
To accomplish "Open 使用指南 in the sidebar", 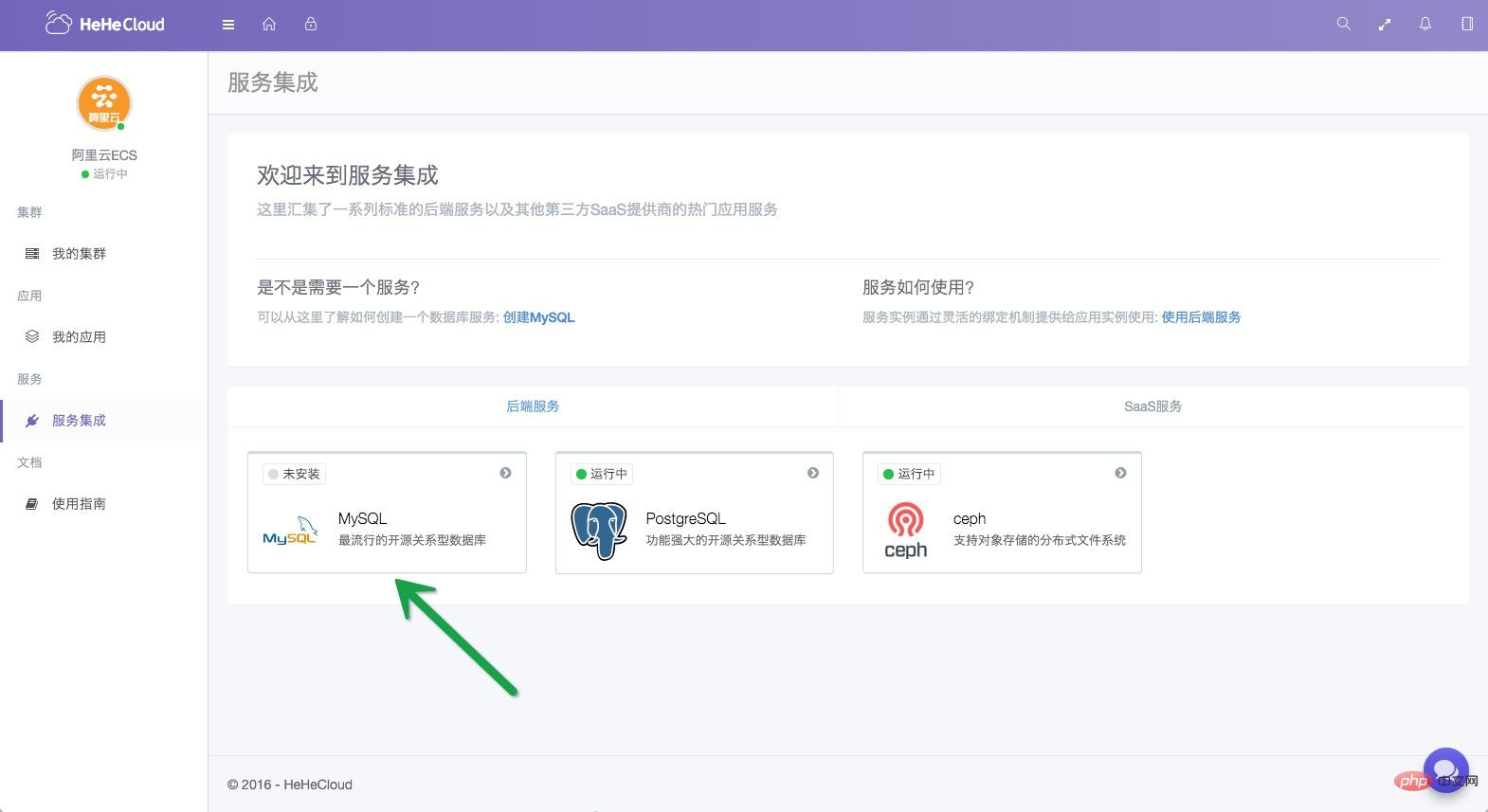I will [x=79, y=504].
